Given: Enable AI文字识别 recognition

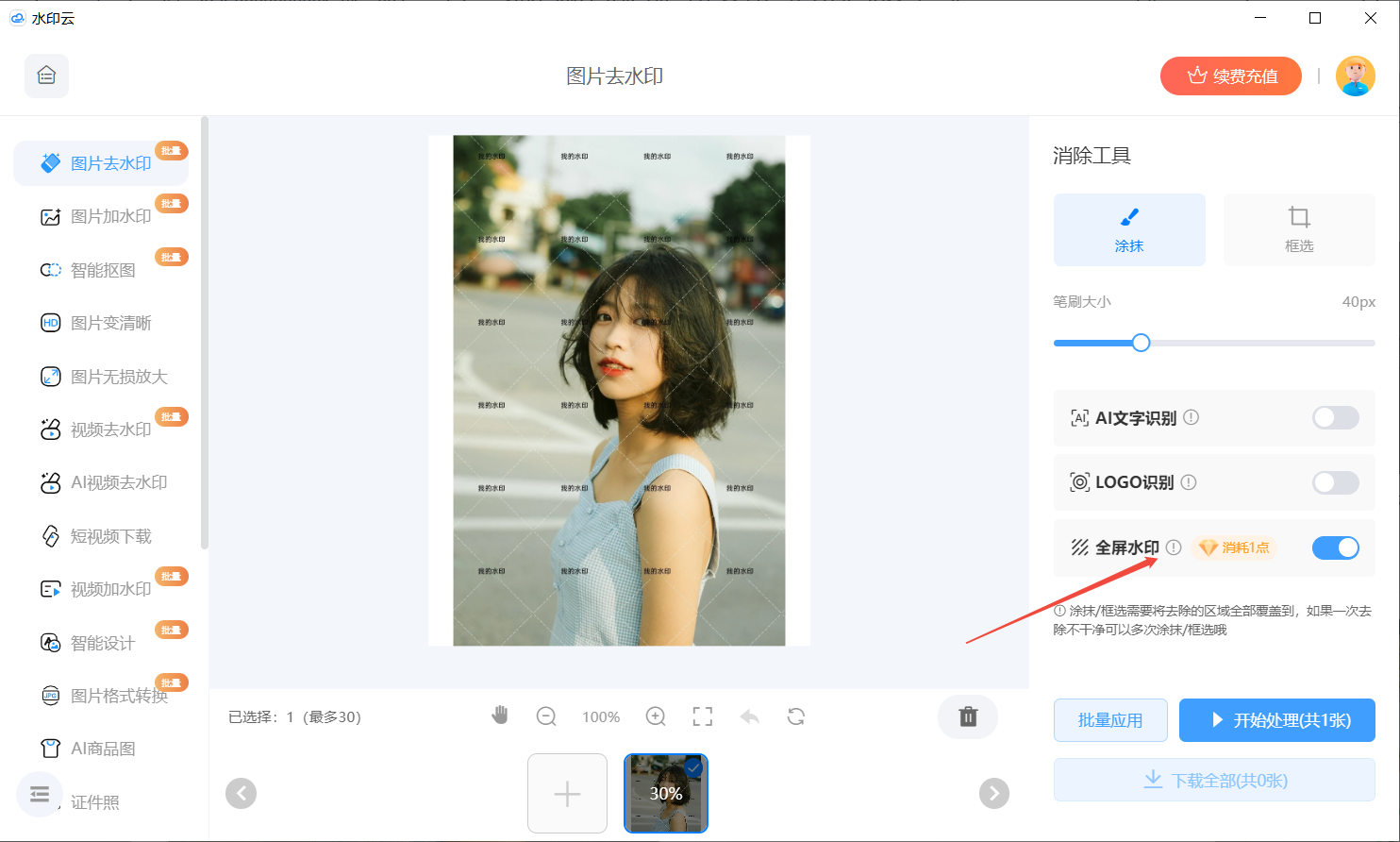Looking at the screenshot, I should (1335, 417).
